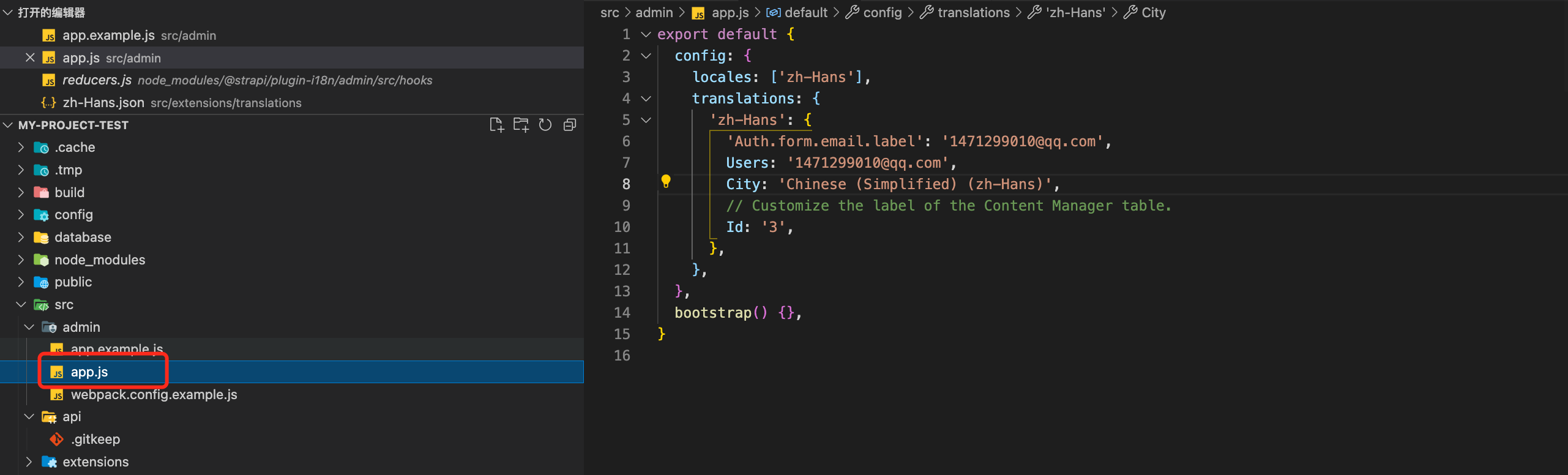Fold the translations block at line 4
The width and height of the screenshot is (1568, 475).
(646, 99)
